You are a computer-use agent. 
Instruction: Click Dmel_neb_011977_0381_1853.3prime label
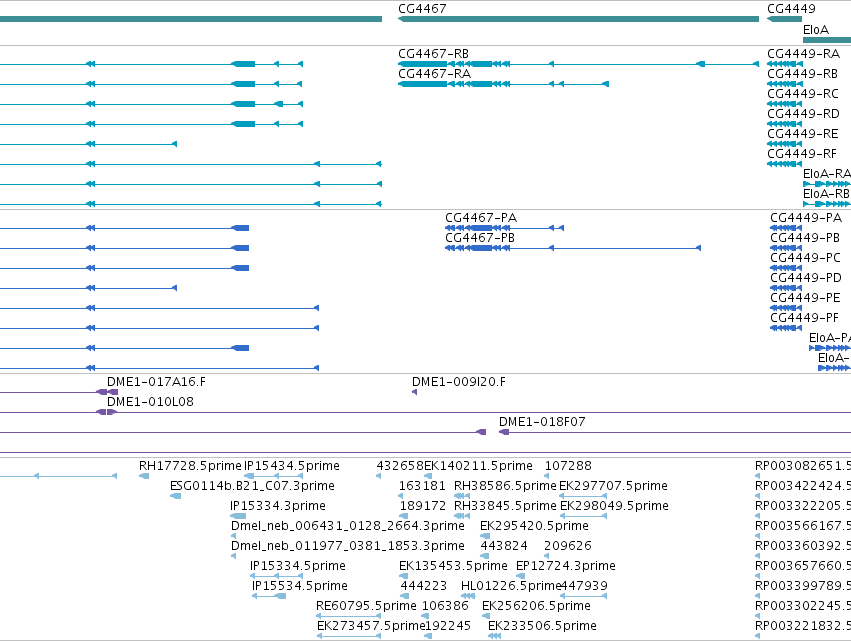tap(348, 546)
